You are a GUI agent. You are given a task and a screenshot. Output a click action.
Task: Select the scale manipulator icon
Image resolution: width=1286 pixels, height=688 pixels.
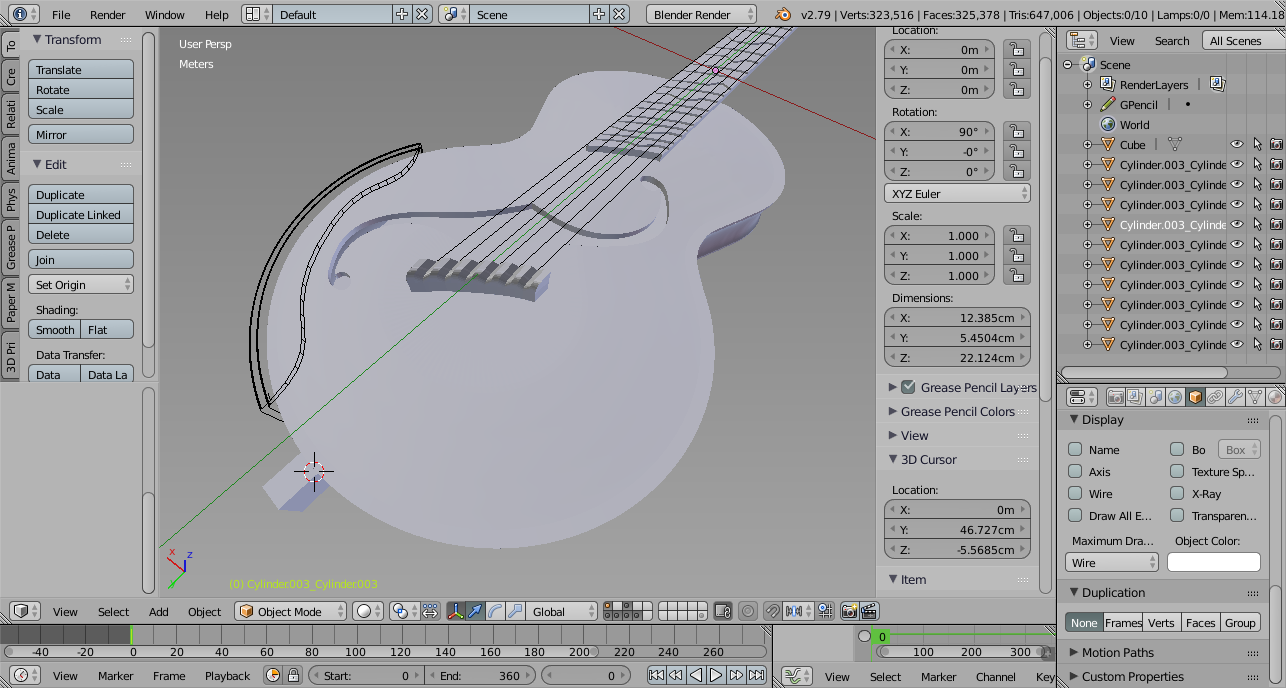point(516,611)
